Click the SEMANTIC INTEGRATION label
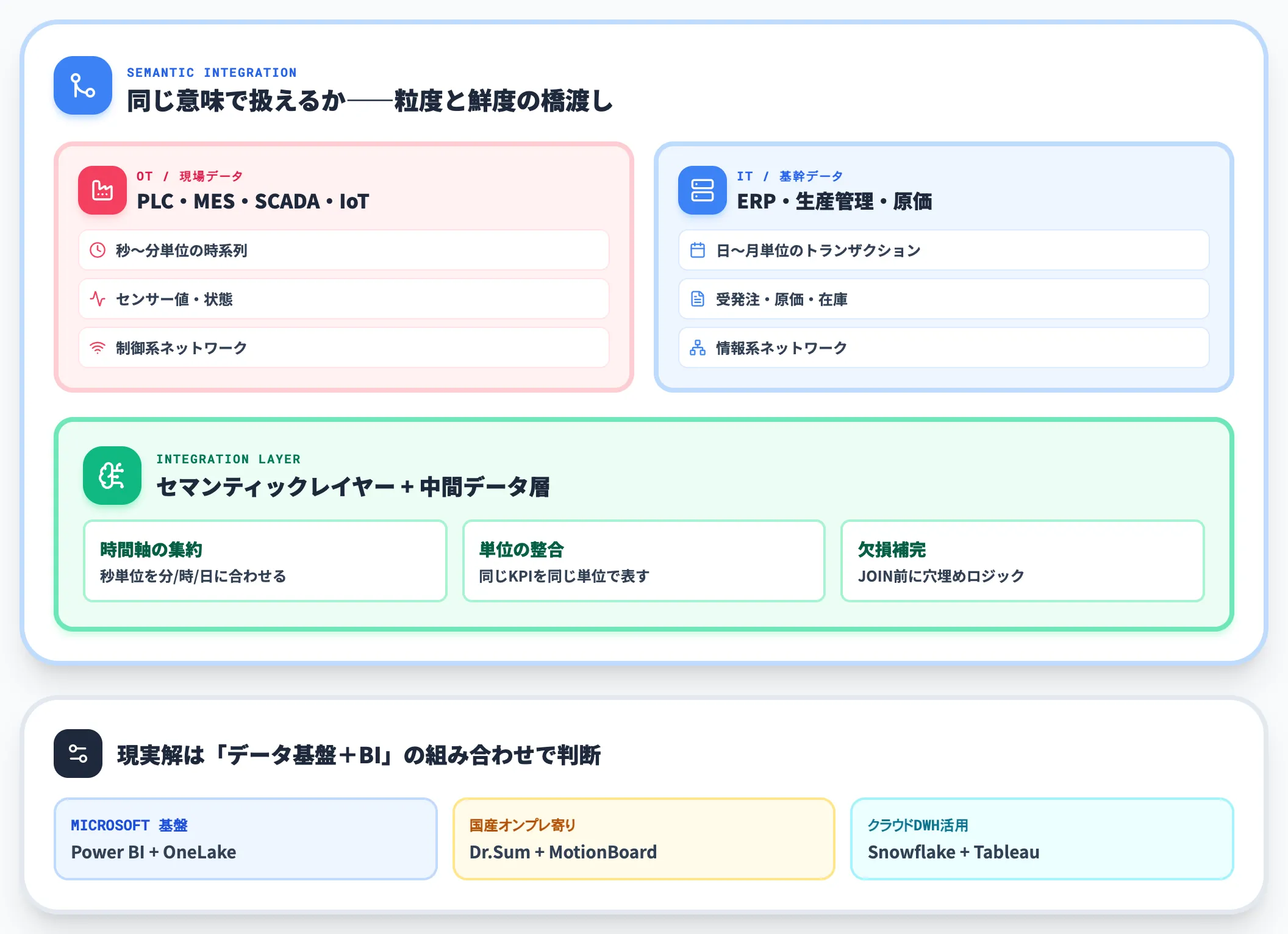 [212, 73]
